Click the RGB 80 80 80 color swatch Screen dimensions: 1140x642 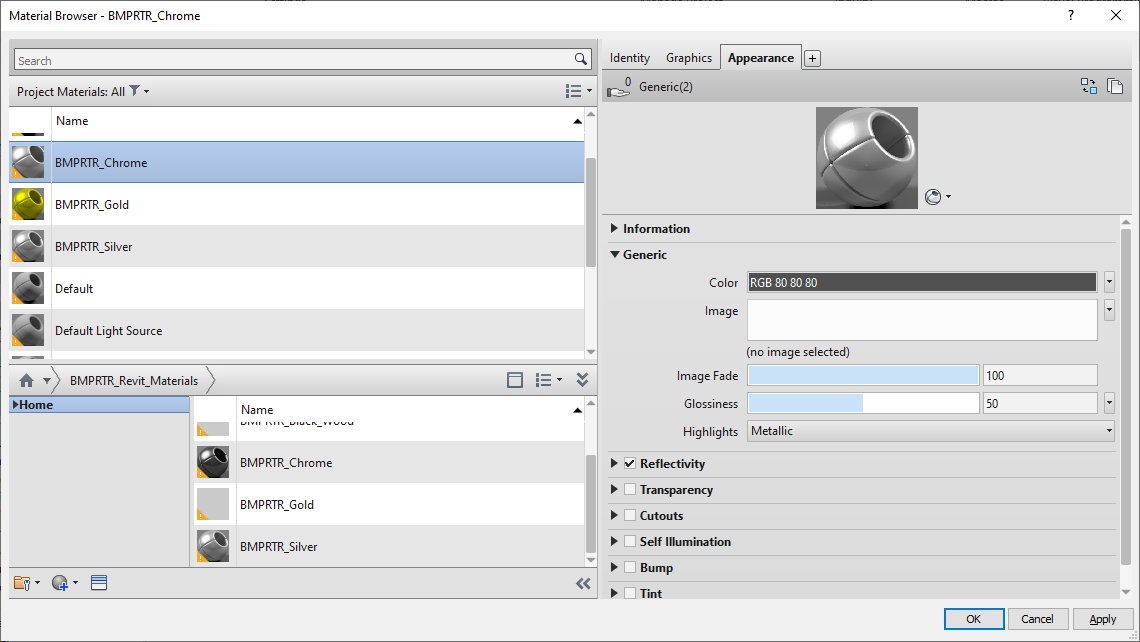point(922,282)
